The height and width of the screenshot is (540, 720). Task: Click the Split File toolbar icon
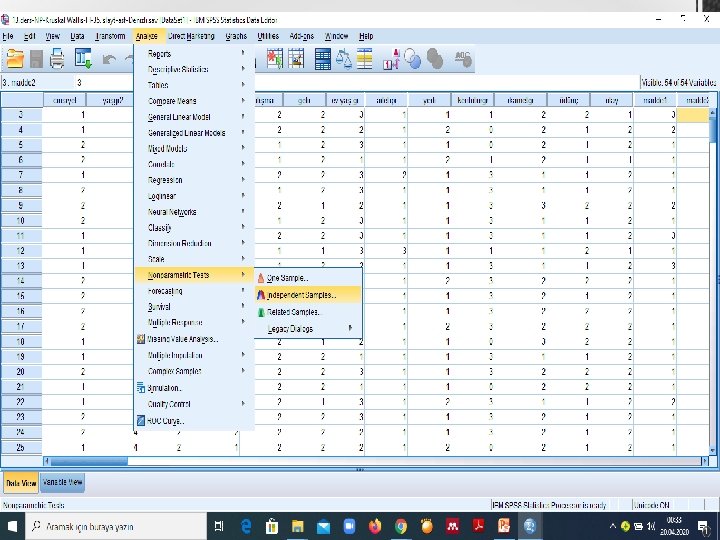point(323,59)
